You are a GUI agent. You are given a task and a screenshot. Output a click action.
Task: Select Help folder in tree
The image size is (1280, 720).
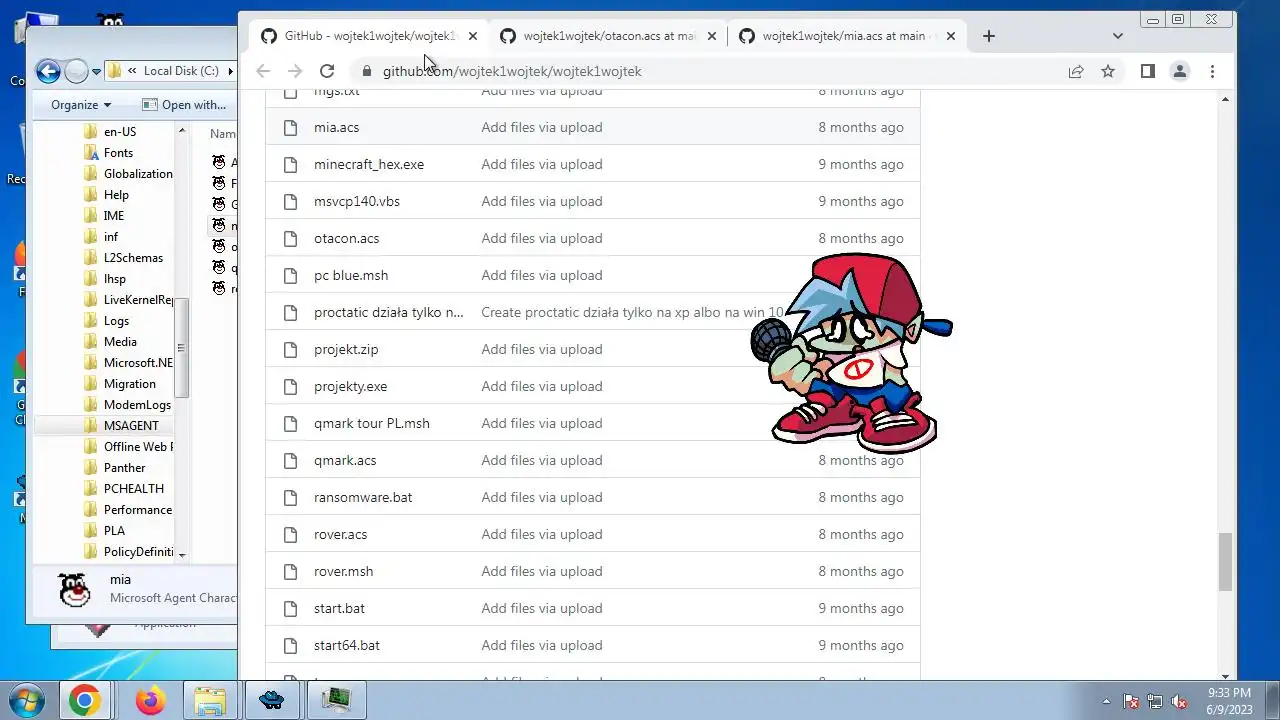point(116,194)
